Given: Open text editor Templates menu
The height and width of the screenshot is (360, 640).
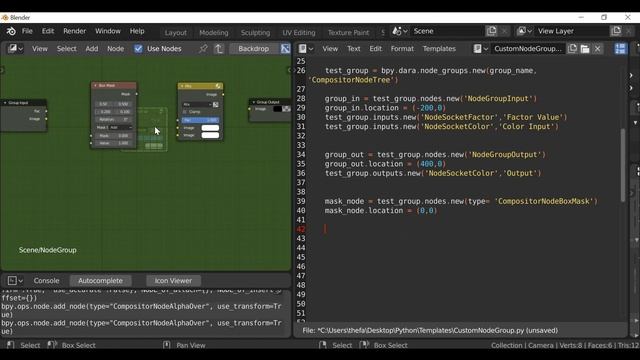Looking at the screenshot, I should [x=439, y=49].
